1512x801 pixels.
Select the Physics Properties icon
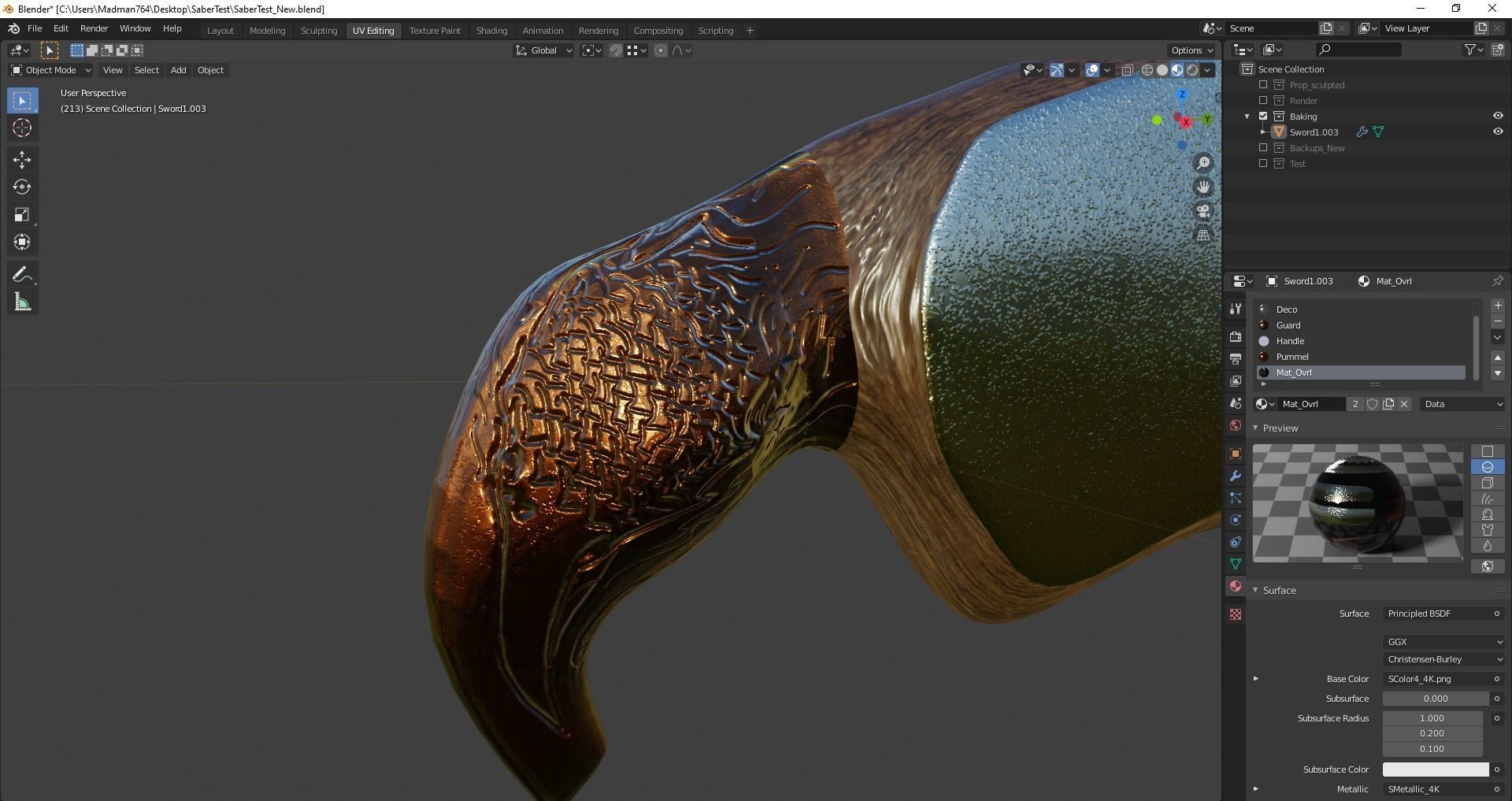[1235, 520]
